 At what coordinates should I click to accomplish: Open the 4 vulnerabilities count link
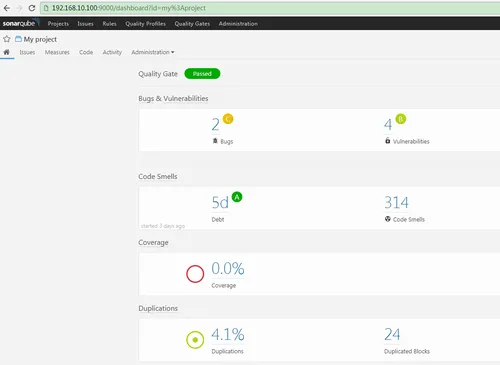[x=388, y=125]
